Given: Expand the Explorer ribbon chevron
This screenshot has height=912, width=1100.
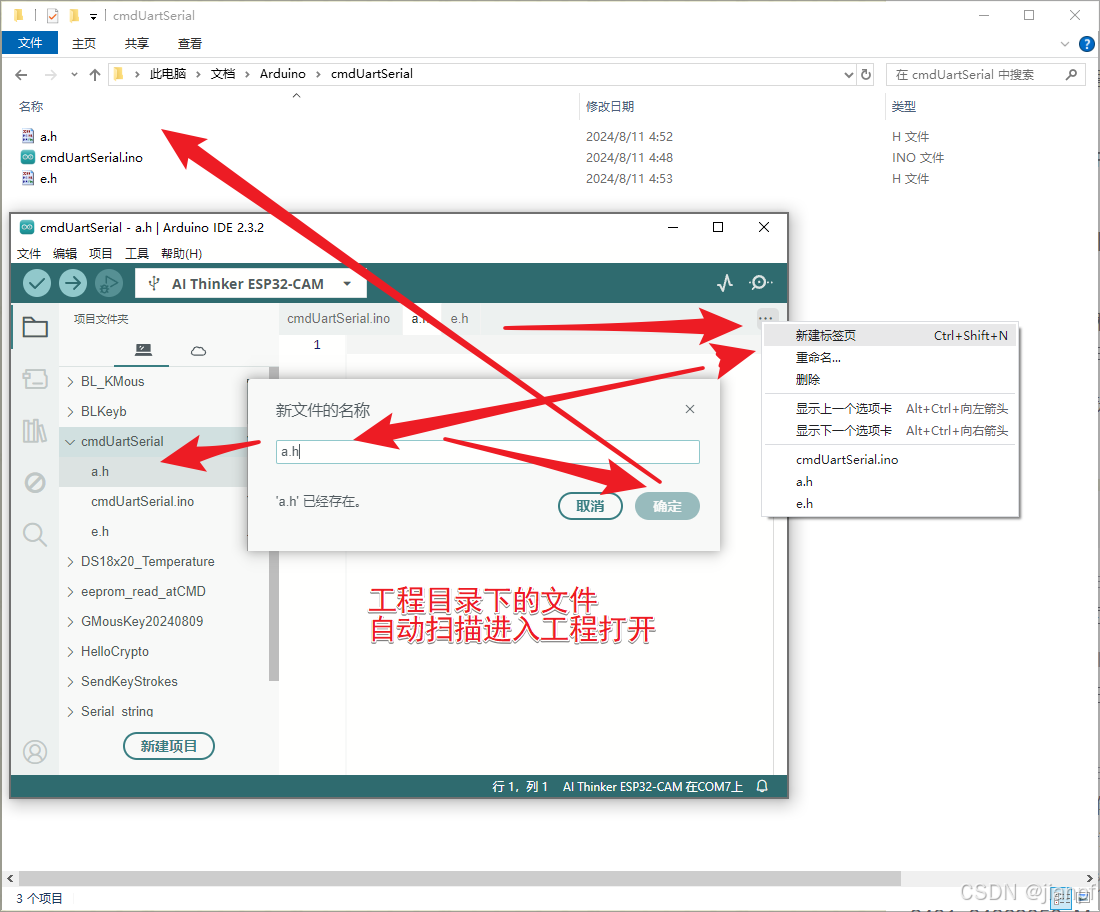Looking at the screenshot, I should [1064, 43].
